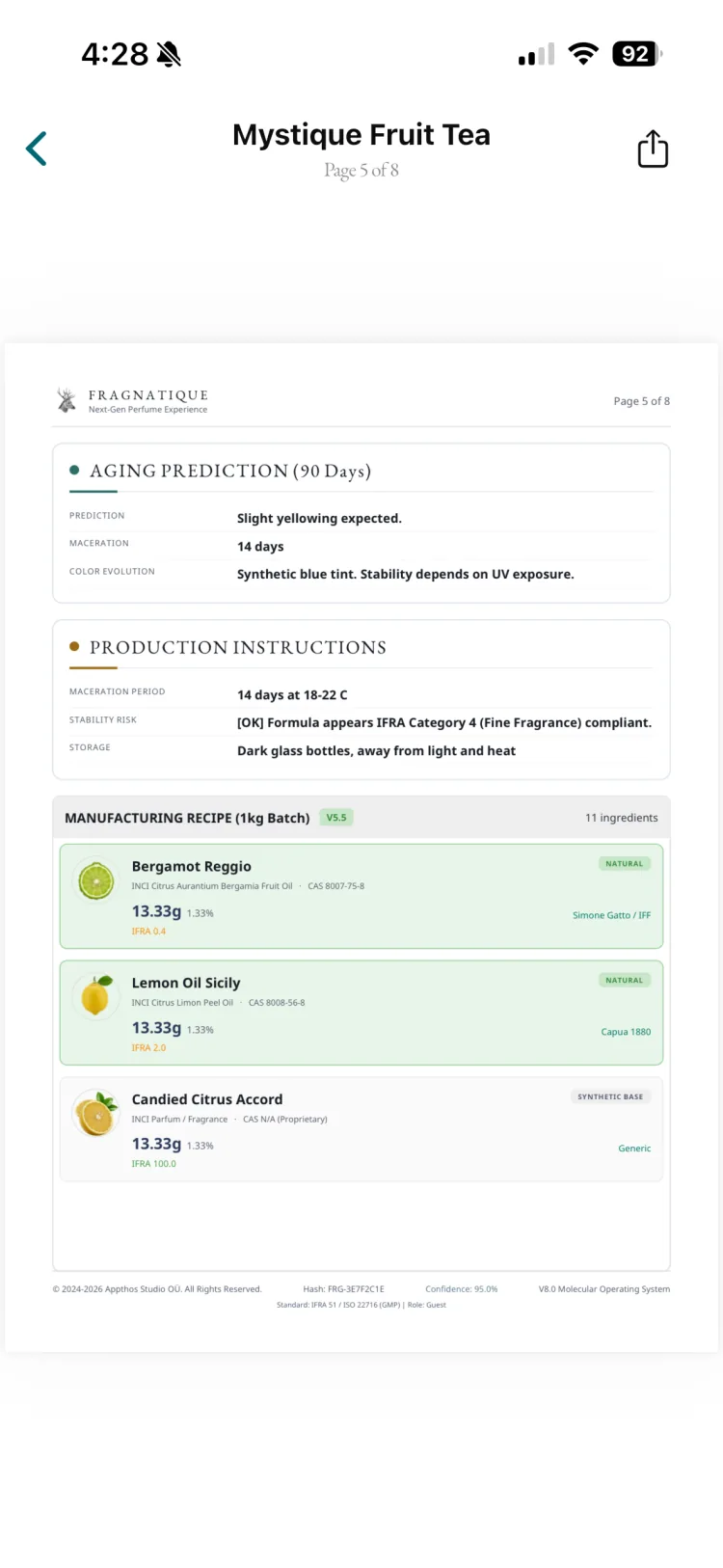Tap the battery level indicator
The height and width of the screenshot is (1568, 723).
click(x=637, y=54)
